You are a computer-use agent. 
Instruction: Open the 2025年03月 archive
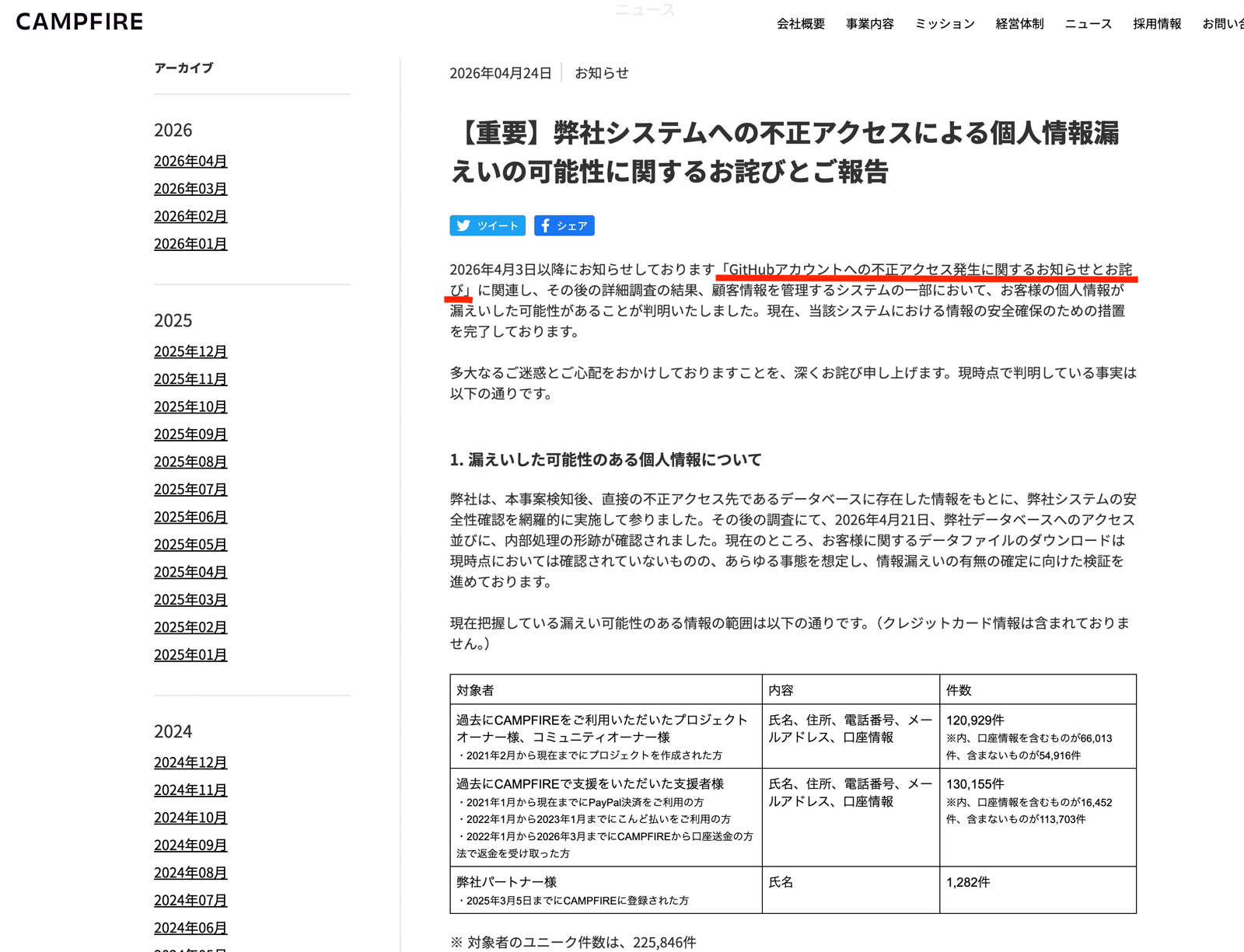click(190, 600)
